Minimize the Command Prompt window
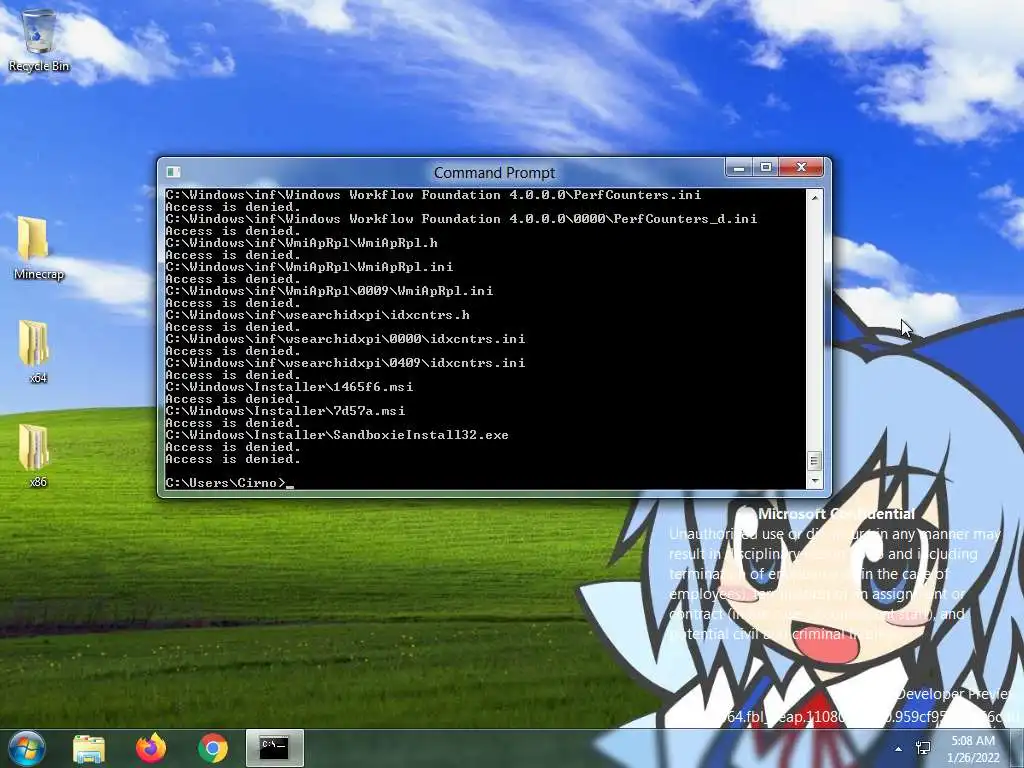 point(739,168)
